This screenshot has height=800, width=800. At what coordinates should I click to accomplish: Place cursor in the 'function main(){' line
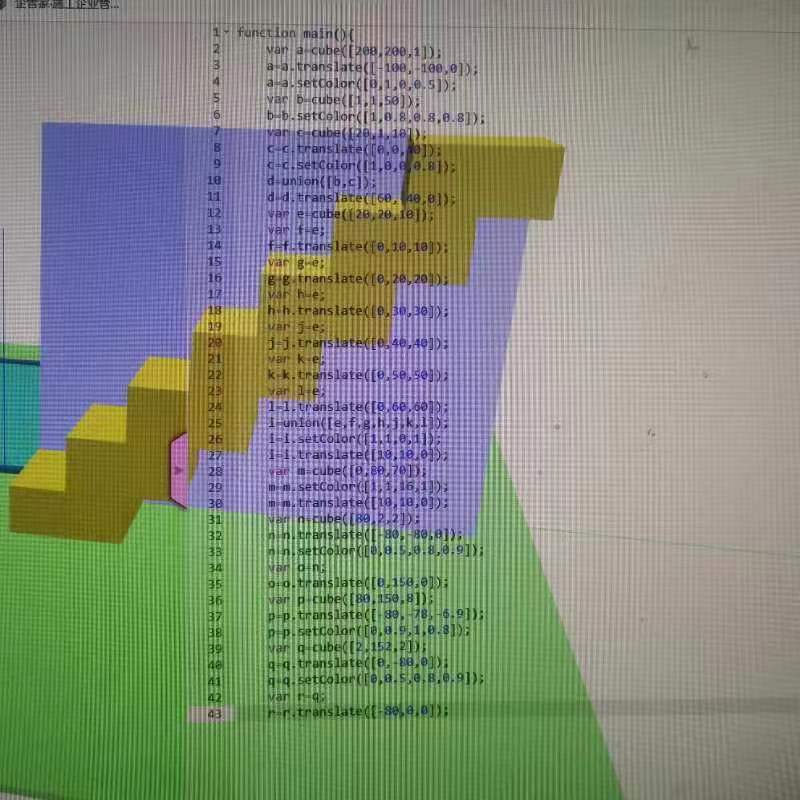coord(302,33)
